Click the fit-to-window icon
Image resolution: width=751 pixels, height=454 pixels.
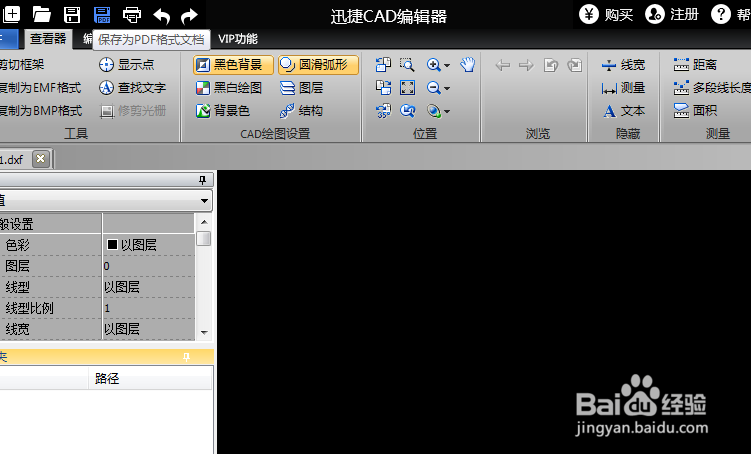pos(407,88)
